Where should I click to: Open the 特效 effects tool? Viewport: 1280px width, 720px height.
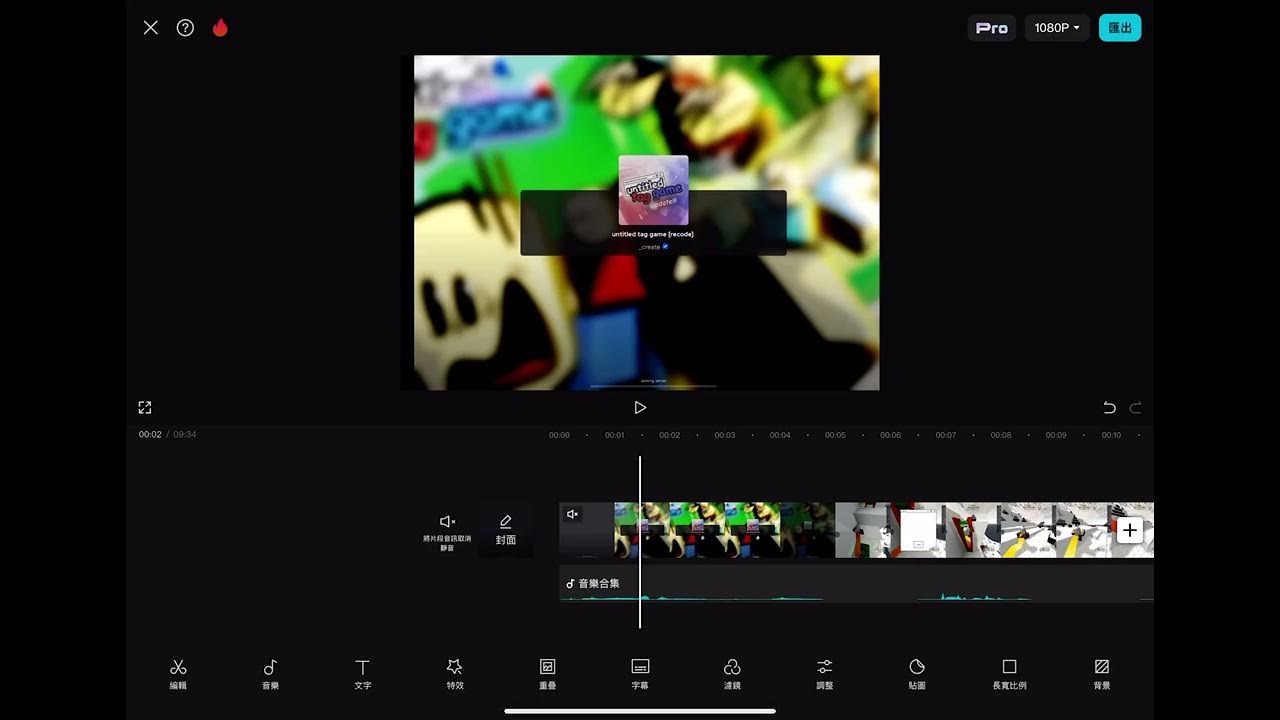click(455, 674)
